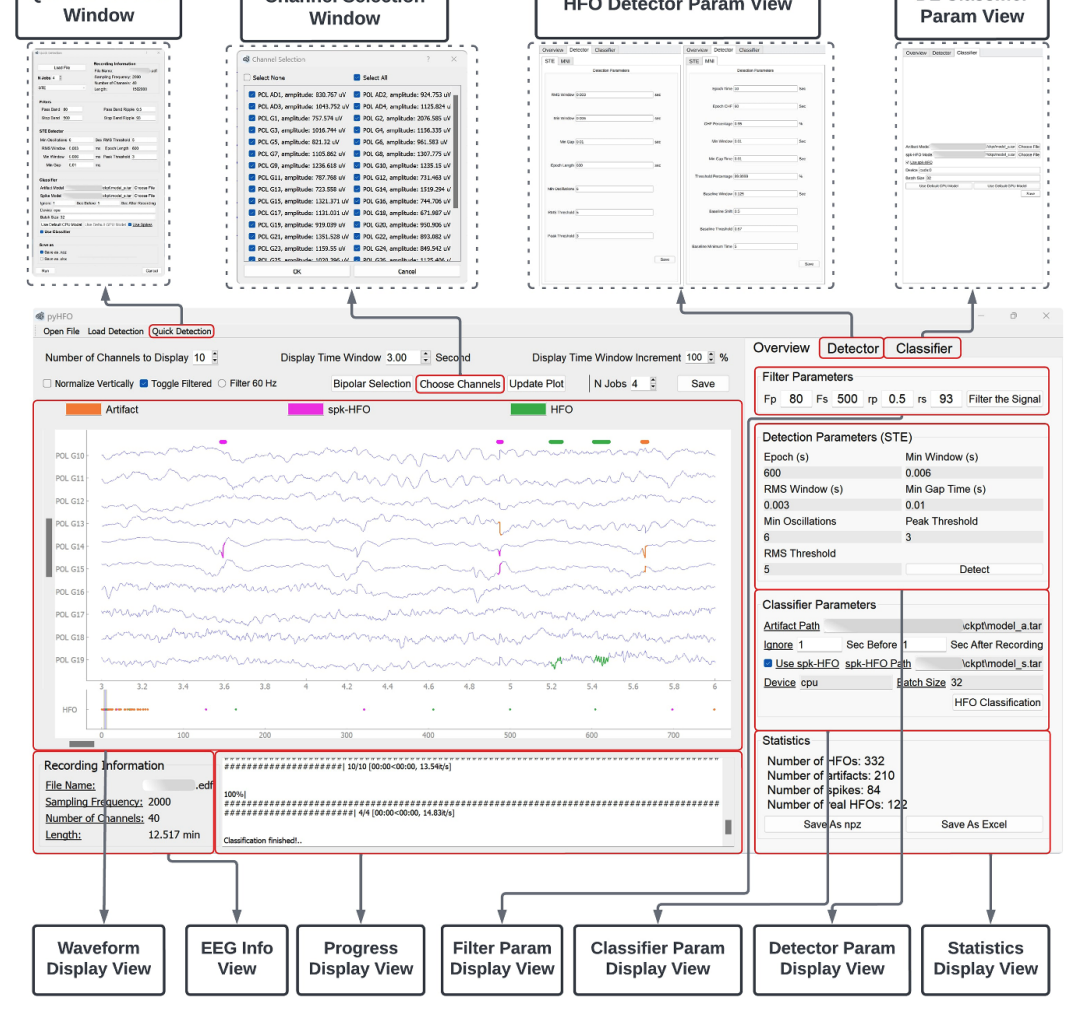The height and width of the screenshot is (1010, 1082).
Task: Open Quick Detection from the menu bar
Action: click(181, 331)
